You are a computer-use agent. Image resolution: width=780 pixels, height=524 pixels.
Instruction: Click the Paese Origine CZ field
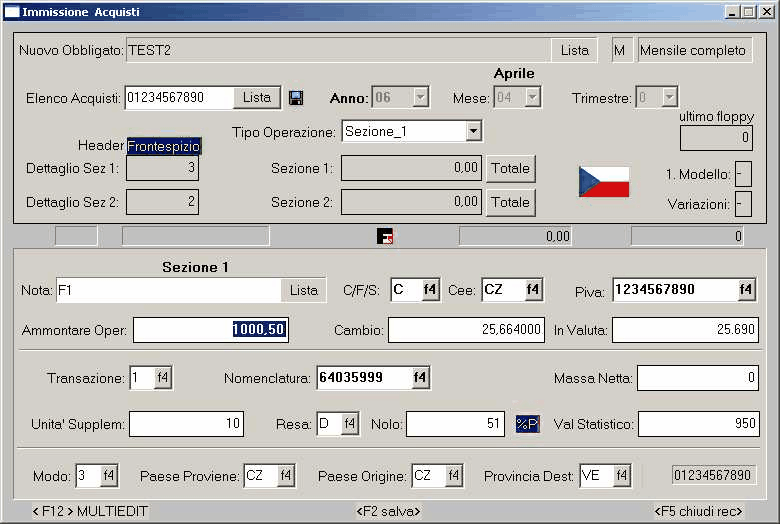coord(428,476)
